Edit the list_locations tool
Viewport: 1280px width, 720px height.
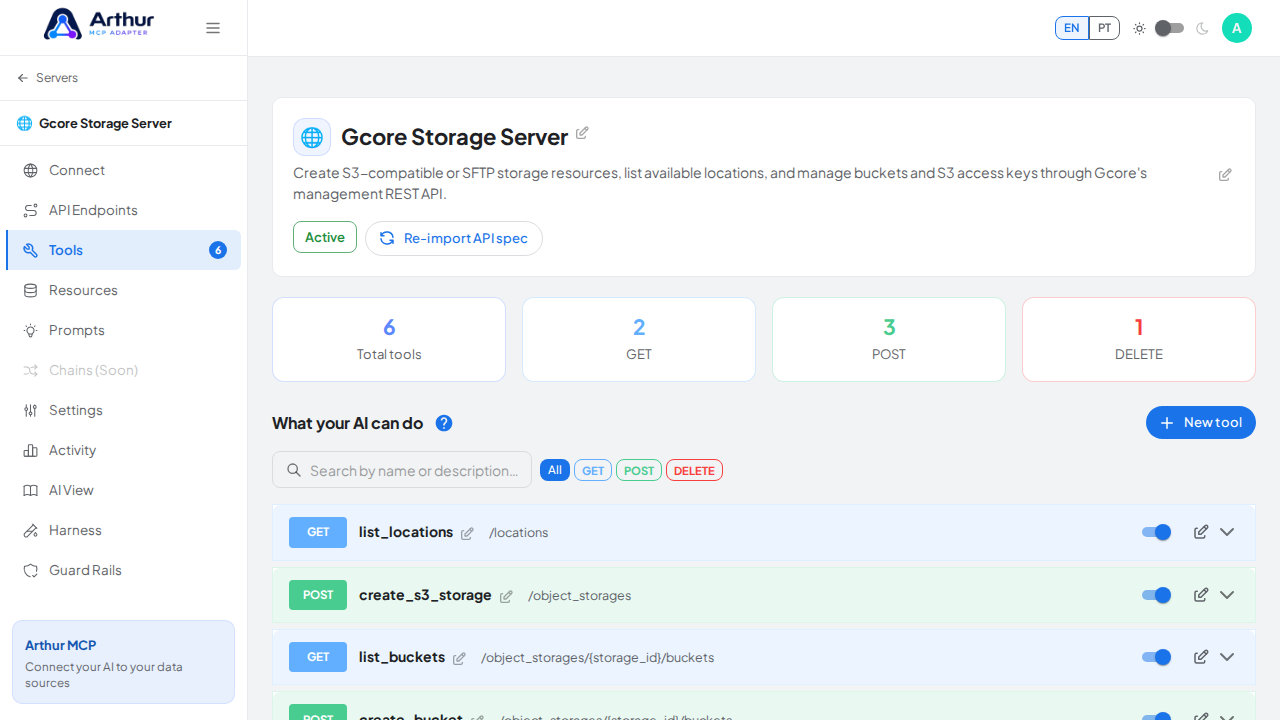tap(1201, 532)
